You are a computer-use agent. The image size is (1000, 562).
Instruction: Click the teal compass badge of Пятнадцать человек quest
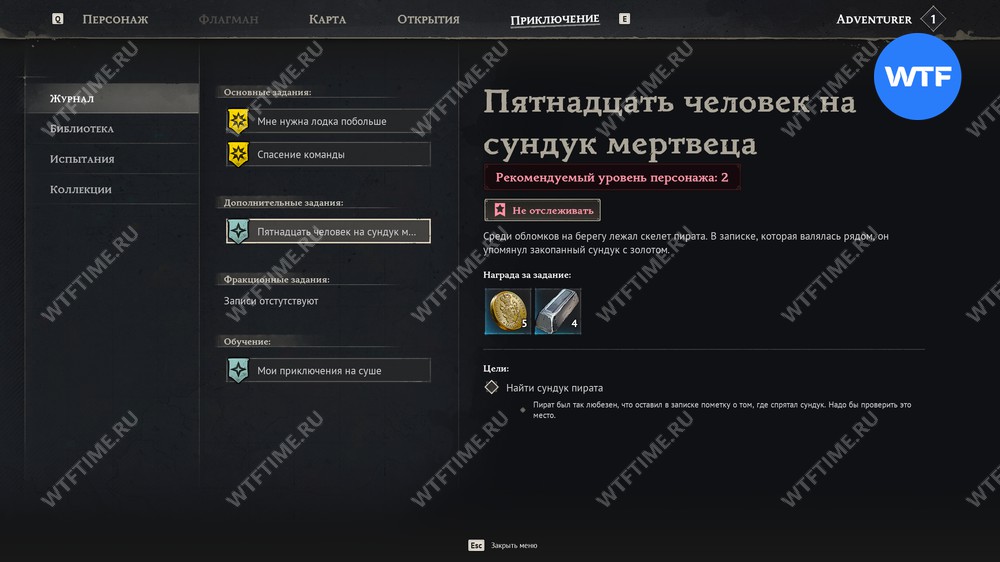[x=238, y=231]
